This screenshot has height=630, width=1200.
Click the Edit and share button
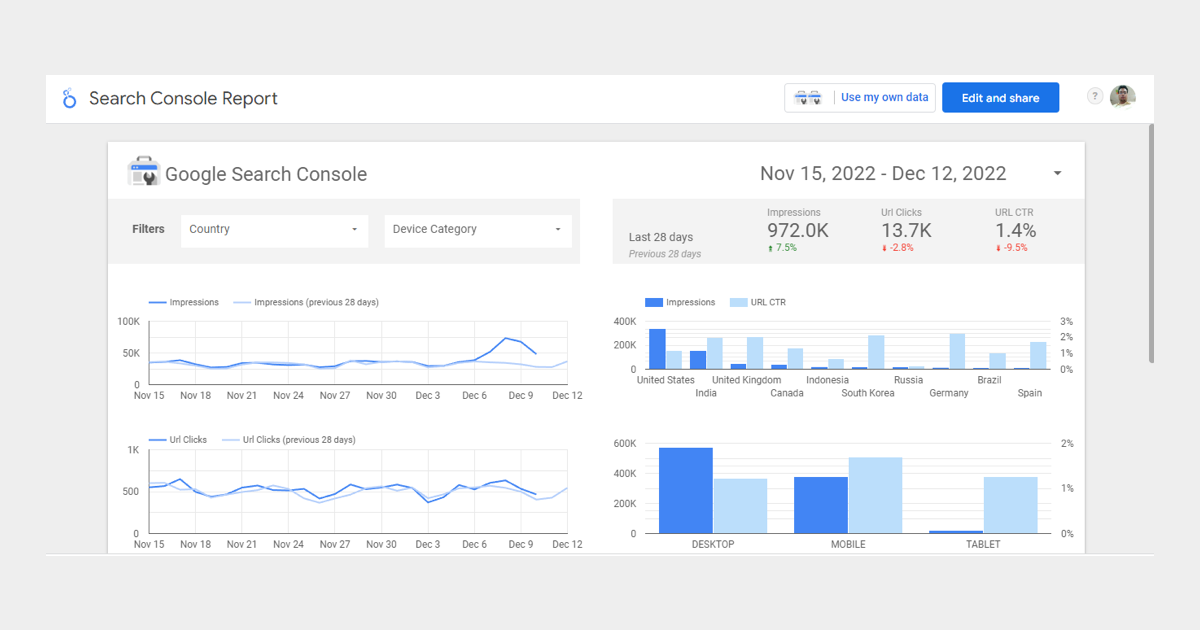tap(1000, 98)
